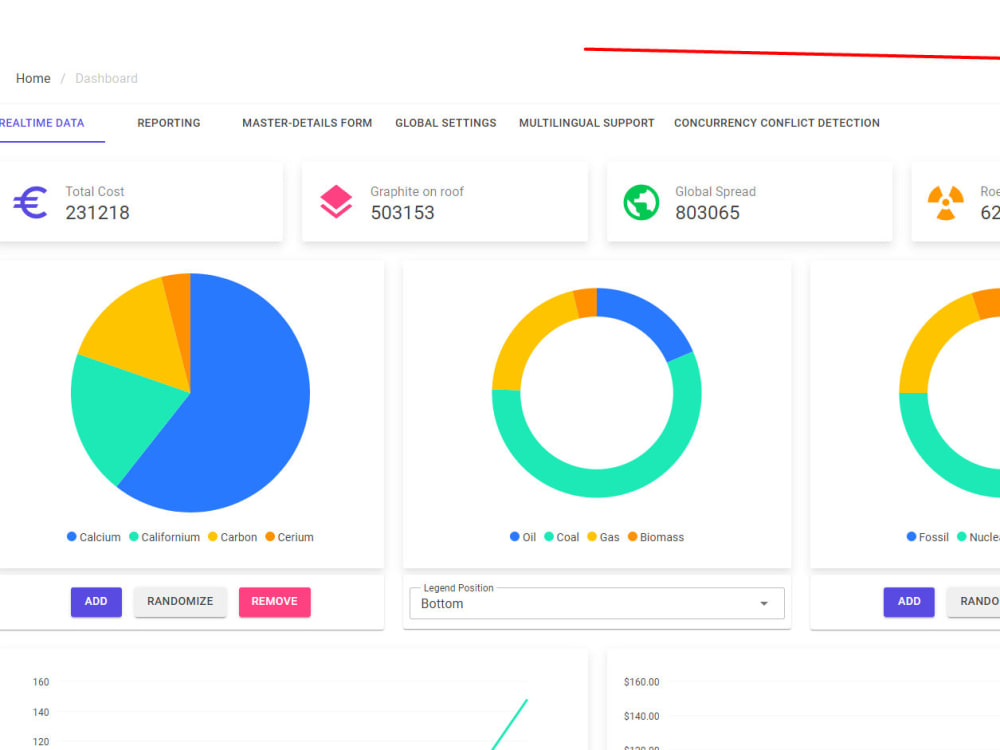Click the purple ADD button under pie chart
This screenshot has width=1000, height=750.
point(96,601)
